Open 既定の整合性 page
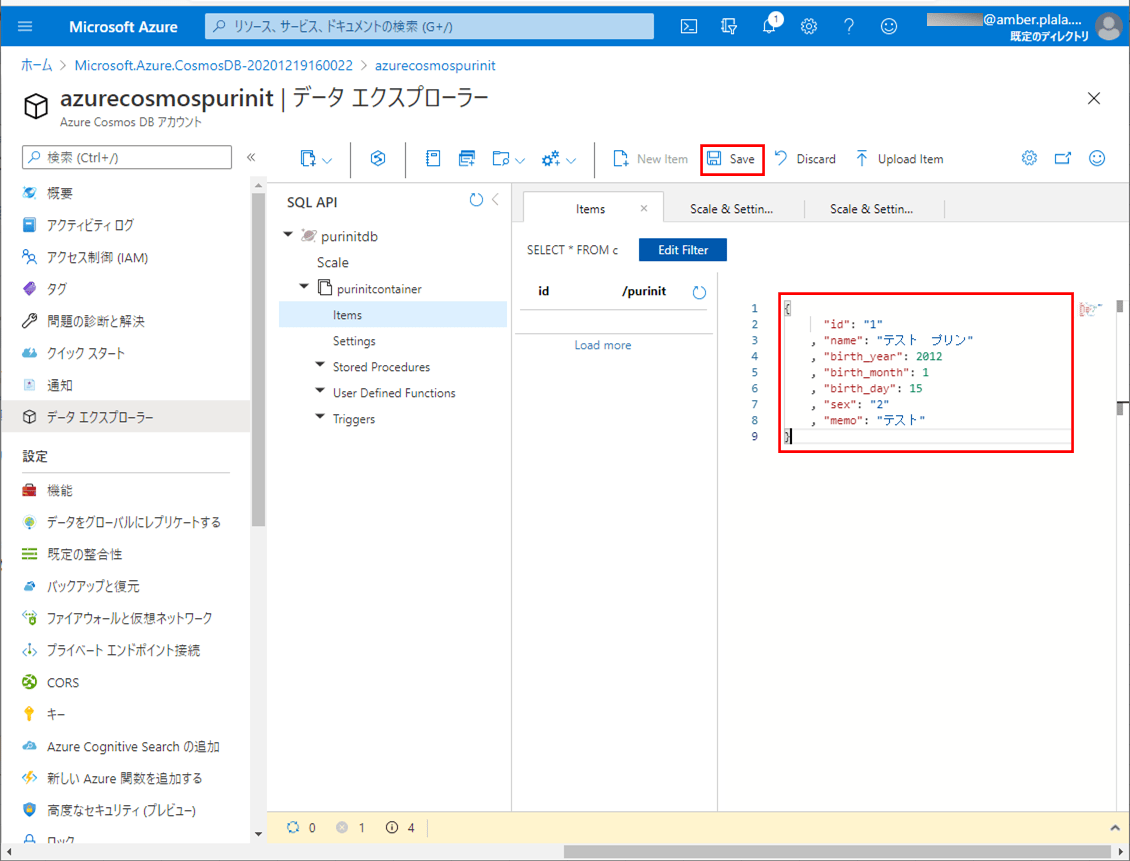 click(84, 554)
